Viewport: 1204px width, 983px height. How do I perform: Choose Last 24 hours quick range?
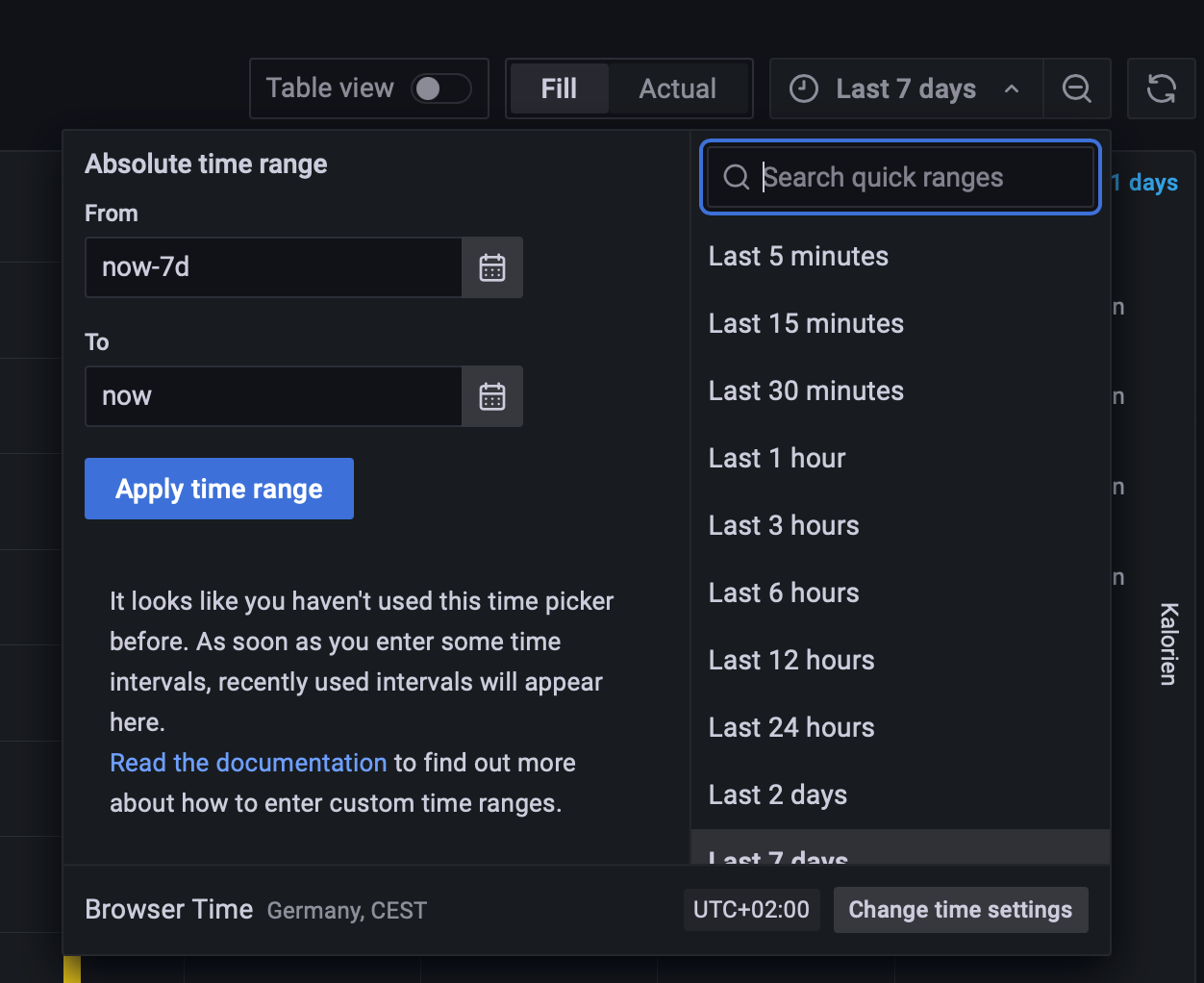(x=791, y=727)
